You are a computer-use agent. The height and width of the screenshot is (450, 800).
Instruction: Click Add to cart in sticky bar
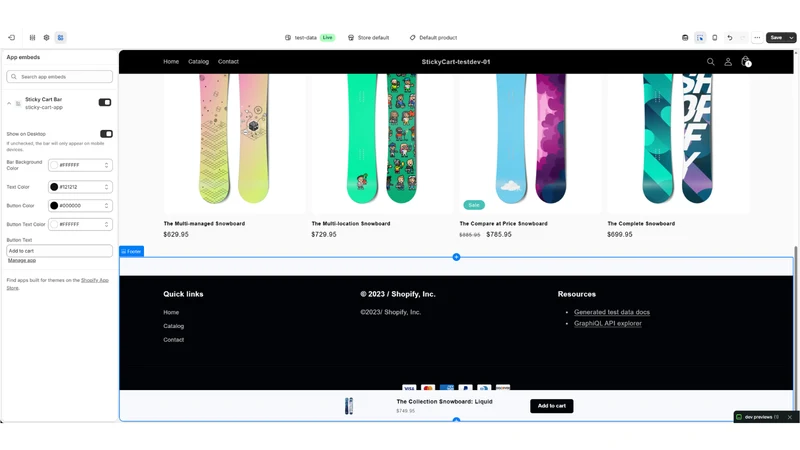(552, 406)
